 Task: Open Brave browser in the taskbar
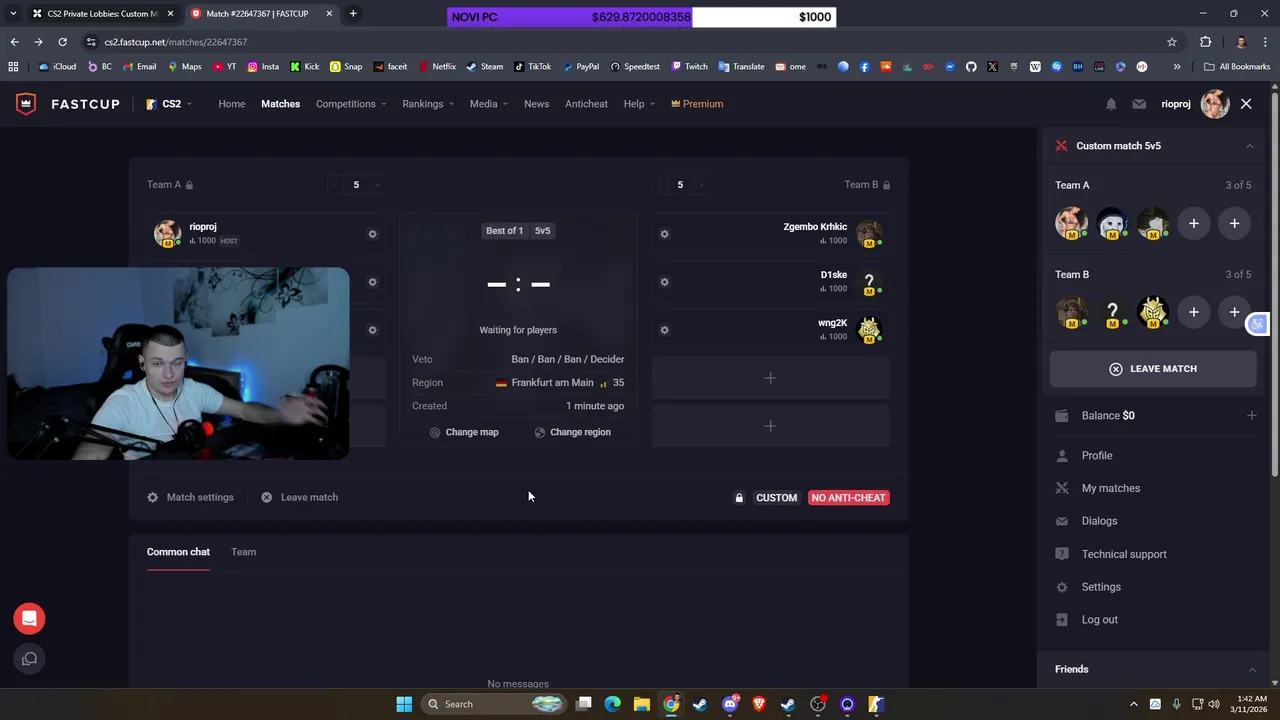[759, 704]
